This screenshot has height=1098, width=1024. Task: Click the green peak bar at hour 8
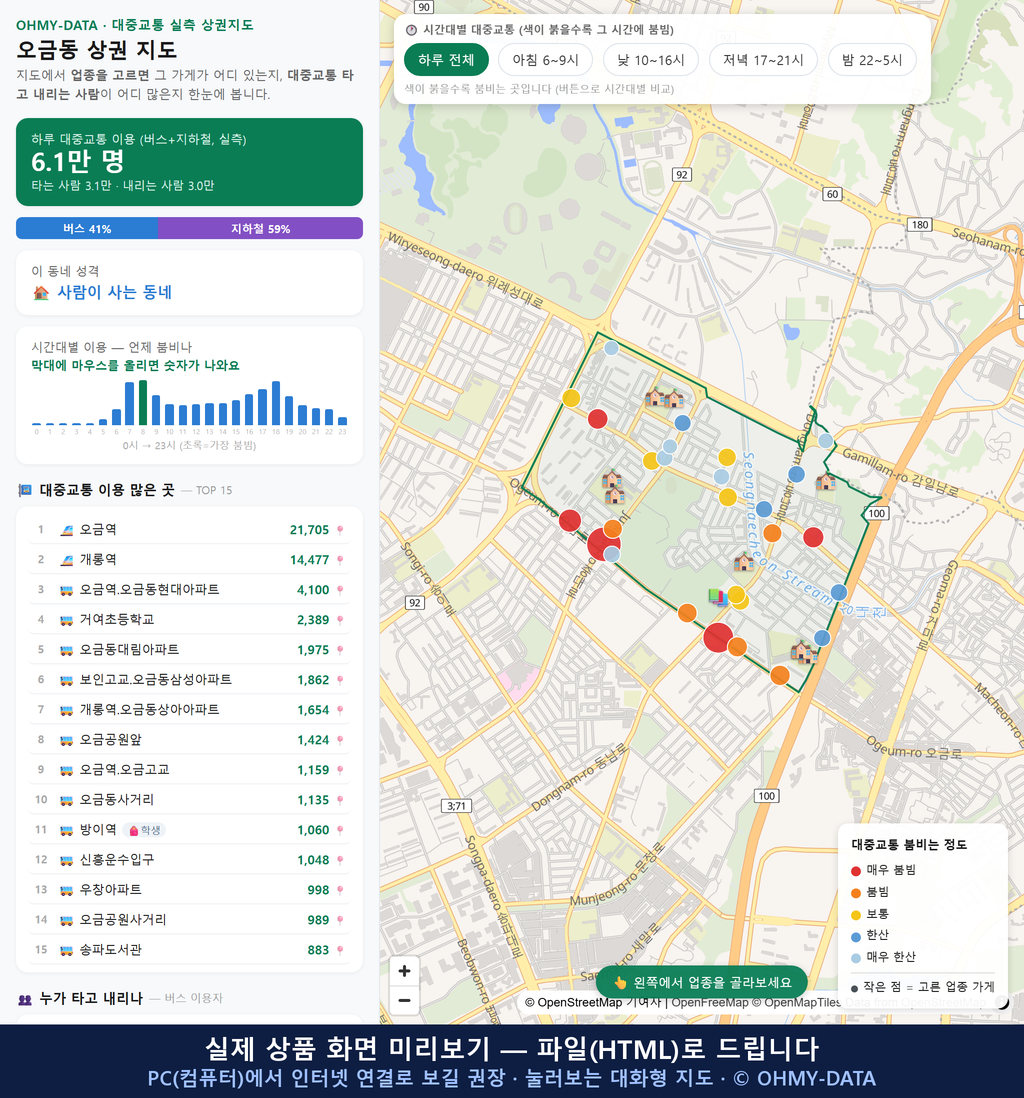tap(143, 403)
